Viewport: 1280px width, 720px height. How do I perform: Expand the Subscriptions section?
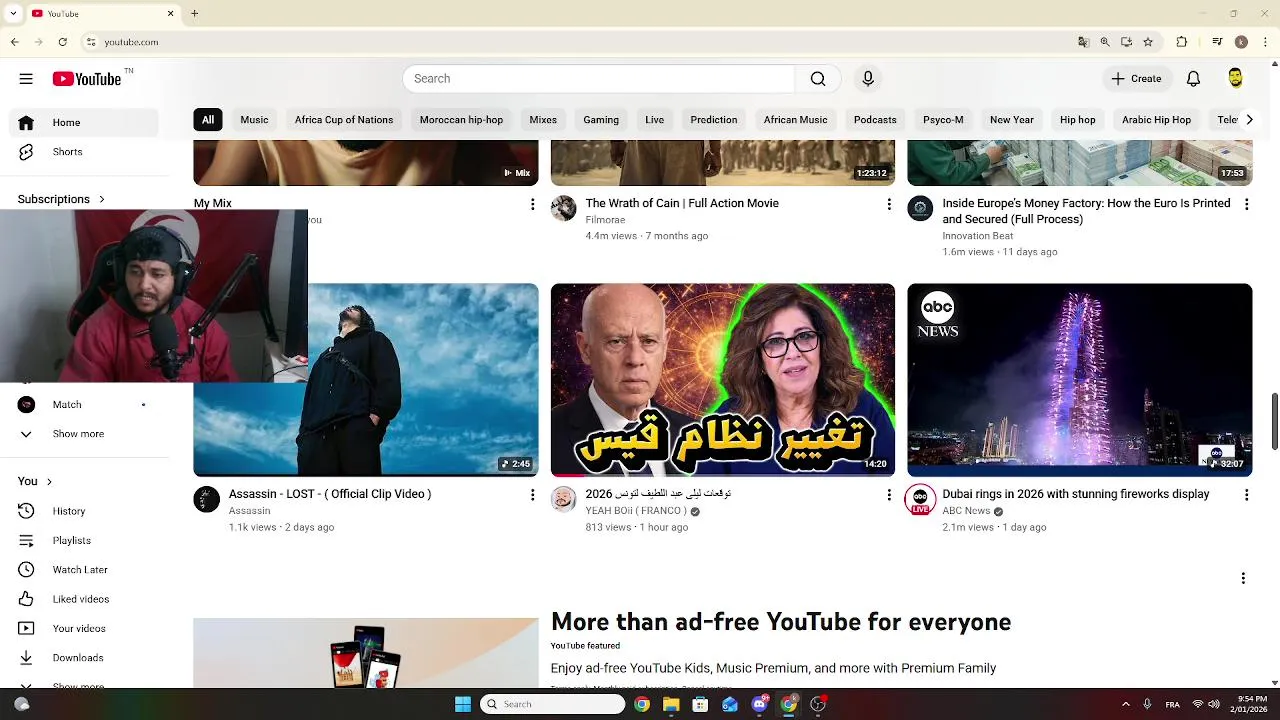61,199
